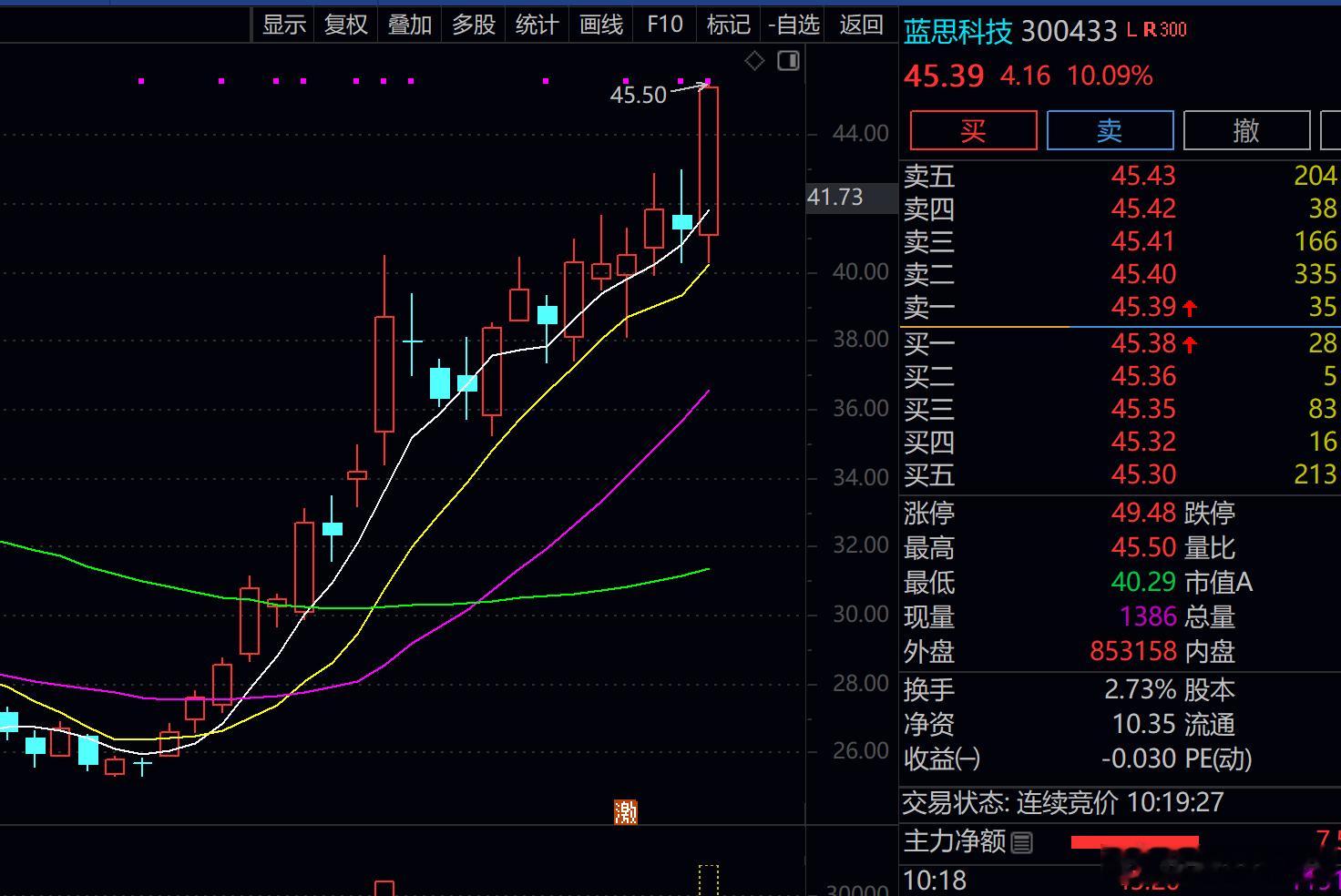
Task: Open F10 company info
Action: (x=665, y=25)
